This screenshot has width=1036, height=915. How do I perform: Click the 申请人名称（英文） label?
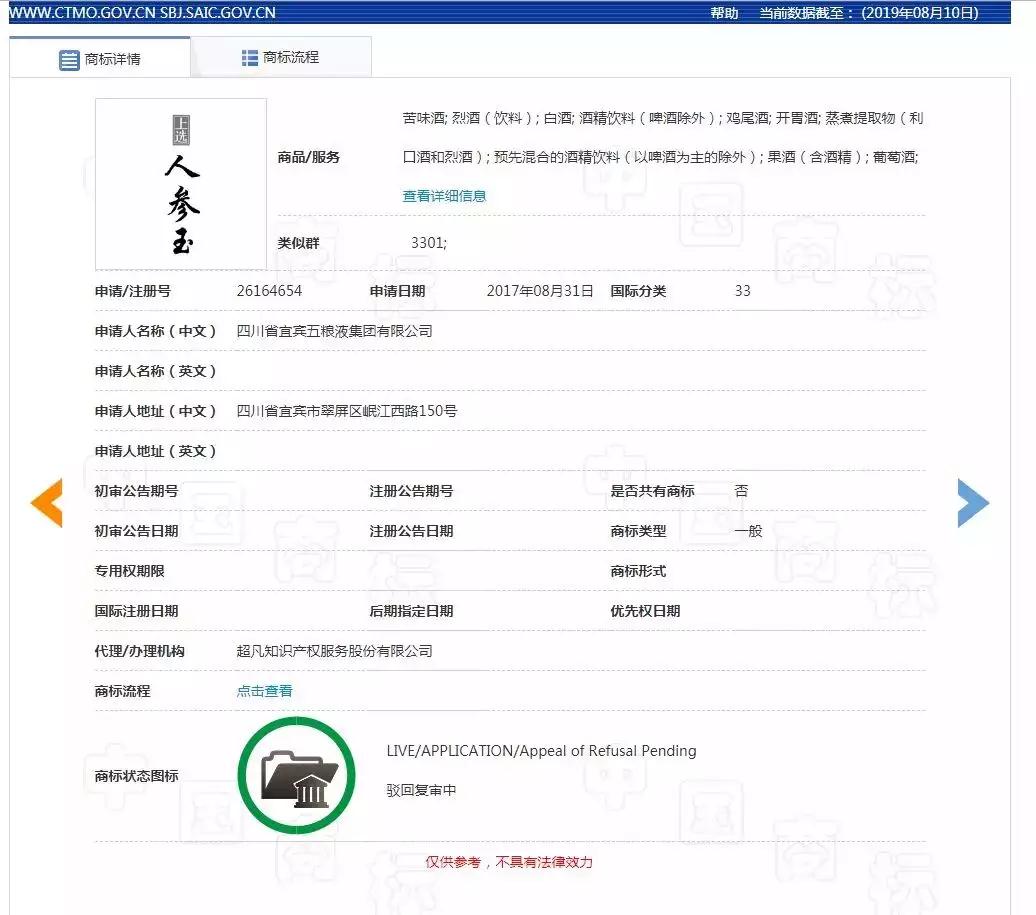(x=156, y=371)
